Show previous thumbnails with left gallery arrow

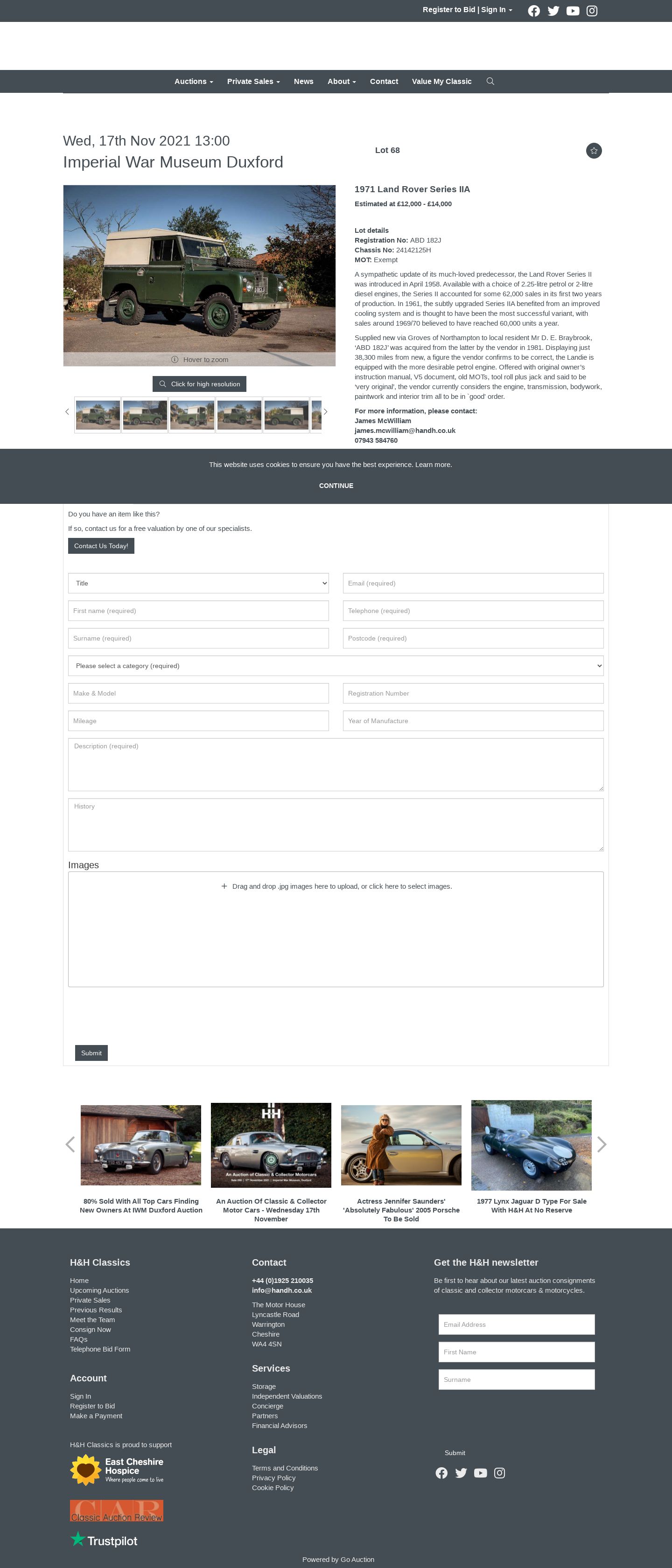pos(67,411)
